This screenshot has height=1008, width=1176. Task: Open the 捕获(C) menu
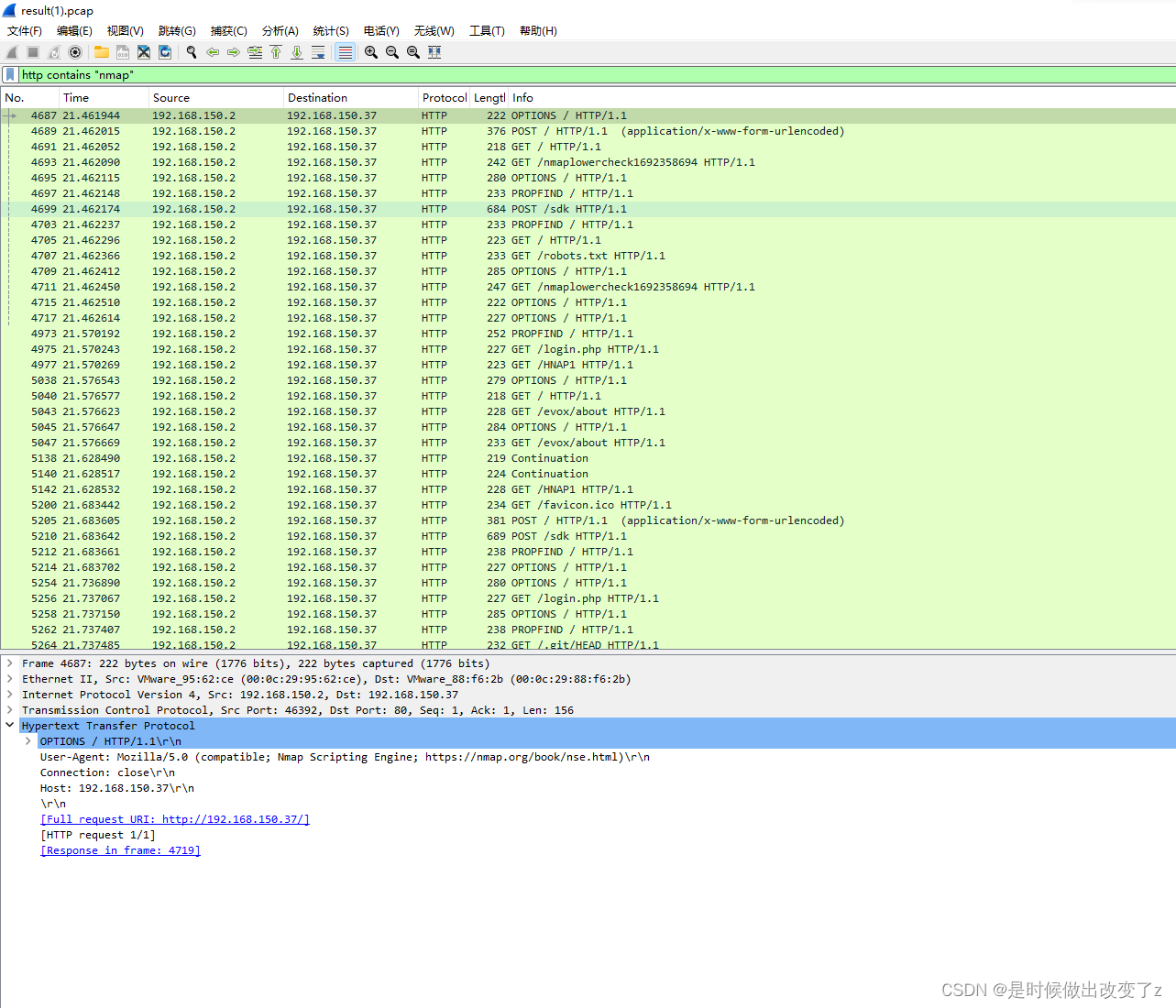coord(229,31)
